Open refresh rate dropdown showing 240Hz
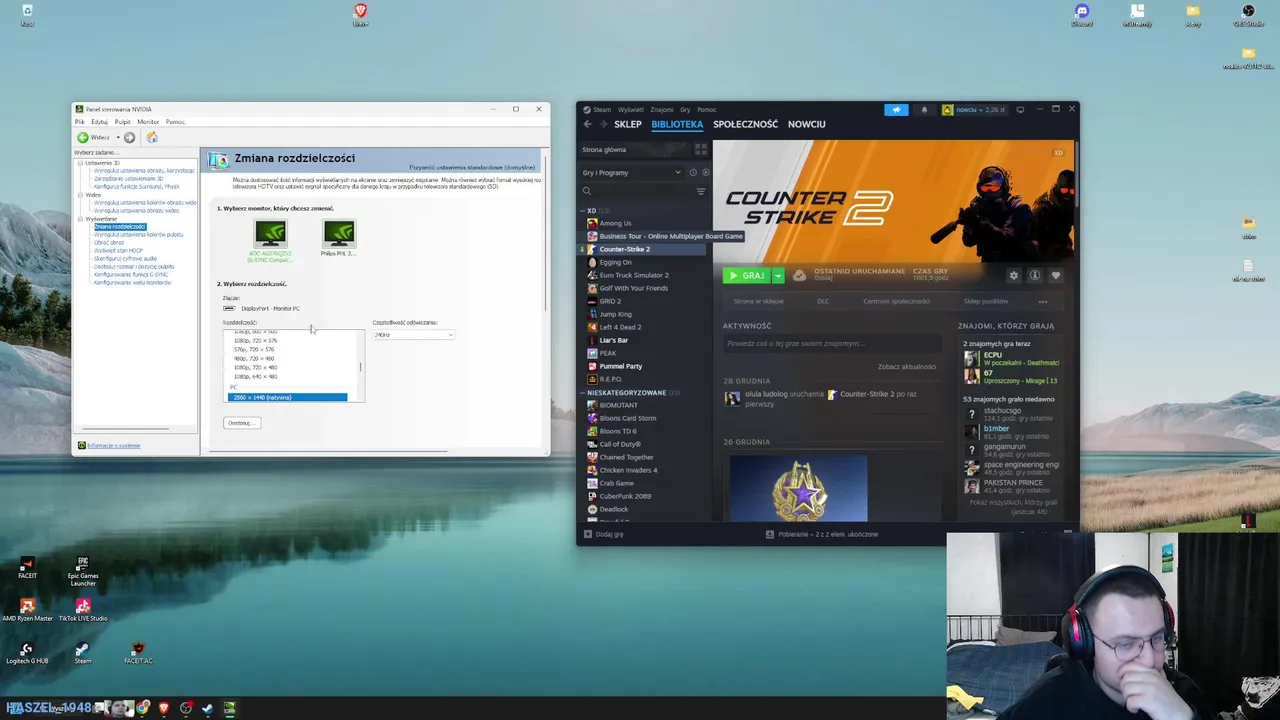 [x=413, y=334]
